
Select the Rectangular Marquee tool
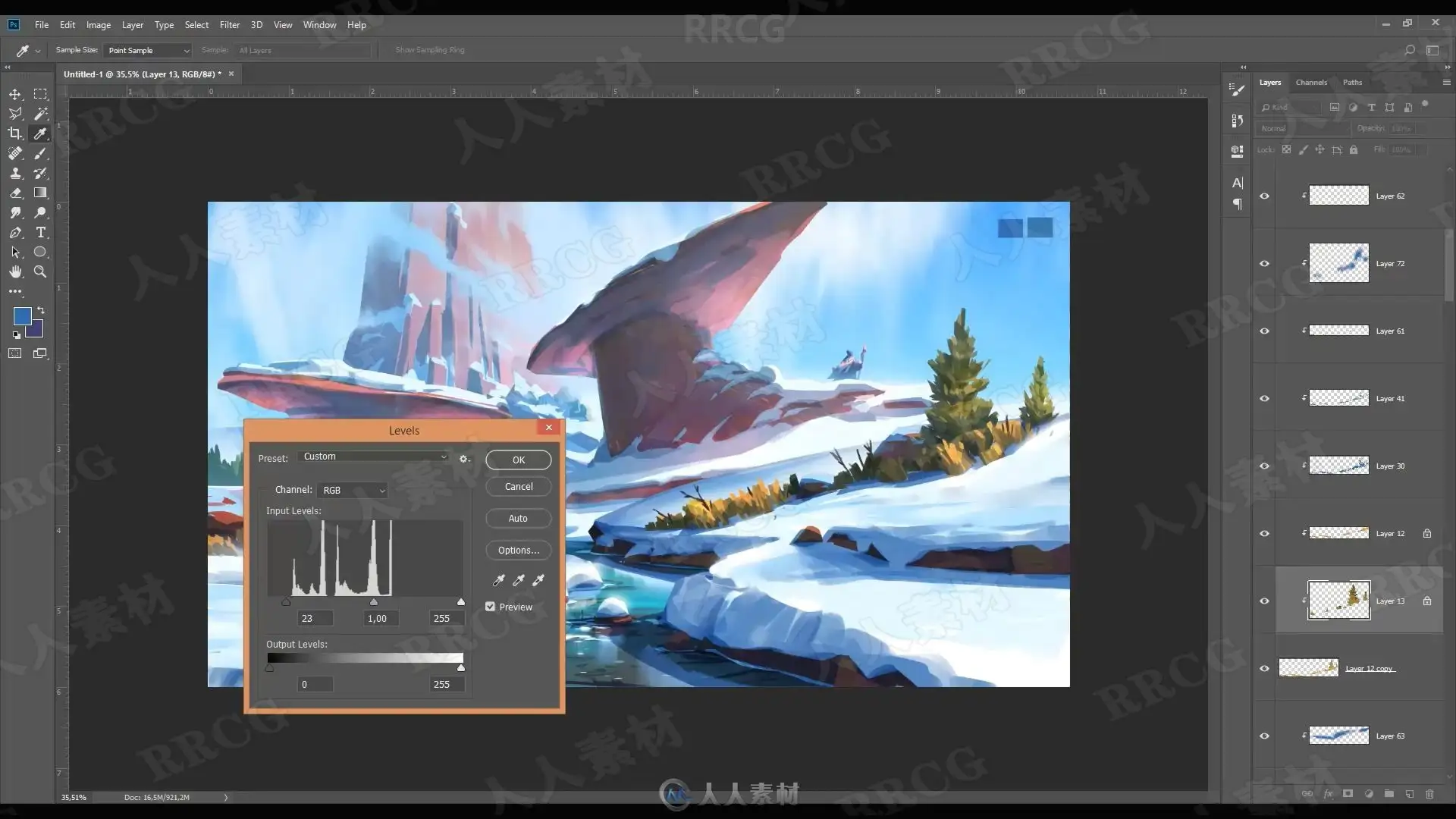40,94
